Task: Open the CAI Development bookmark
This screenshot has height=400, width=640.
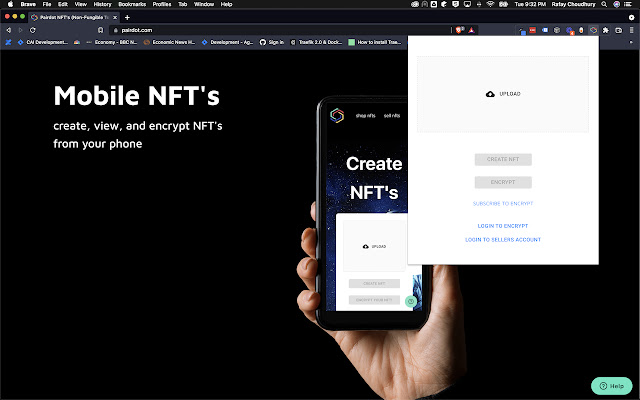Action: 43,42
